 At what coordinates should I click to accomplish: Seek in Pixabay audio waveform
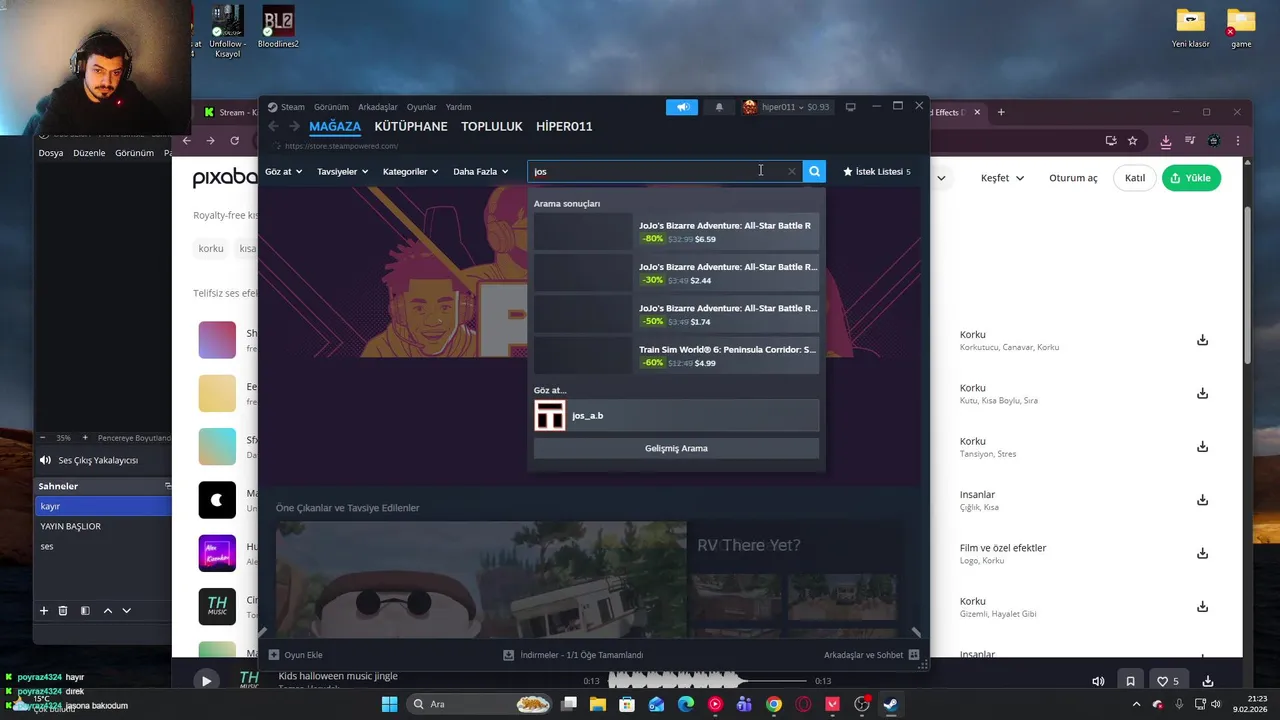click(x=708, y=681)
